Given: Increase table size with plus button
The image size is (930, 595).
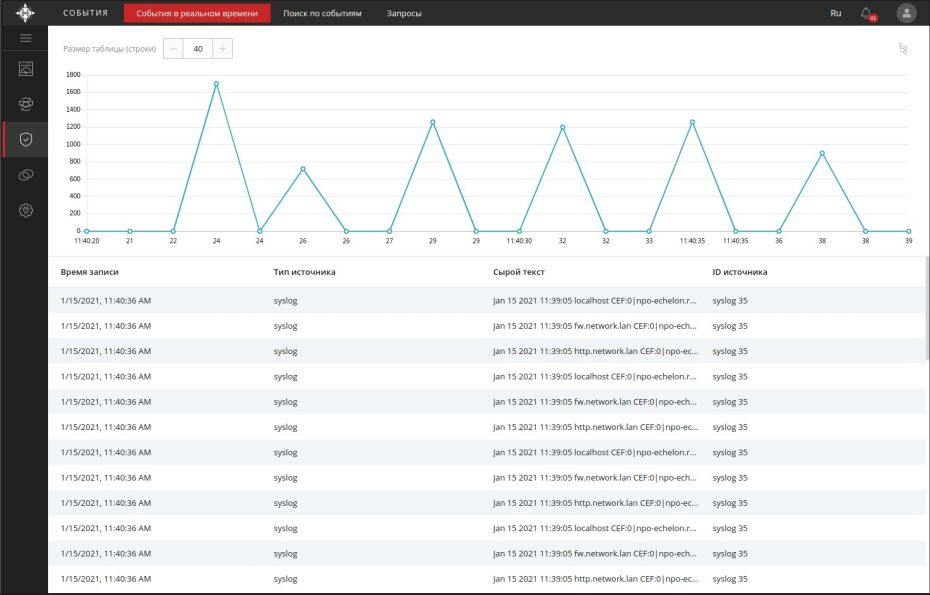Looking at the screenshot, I should (x=222, y=49).
